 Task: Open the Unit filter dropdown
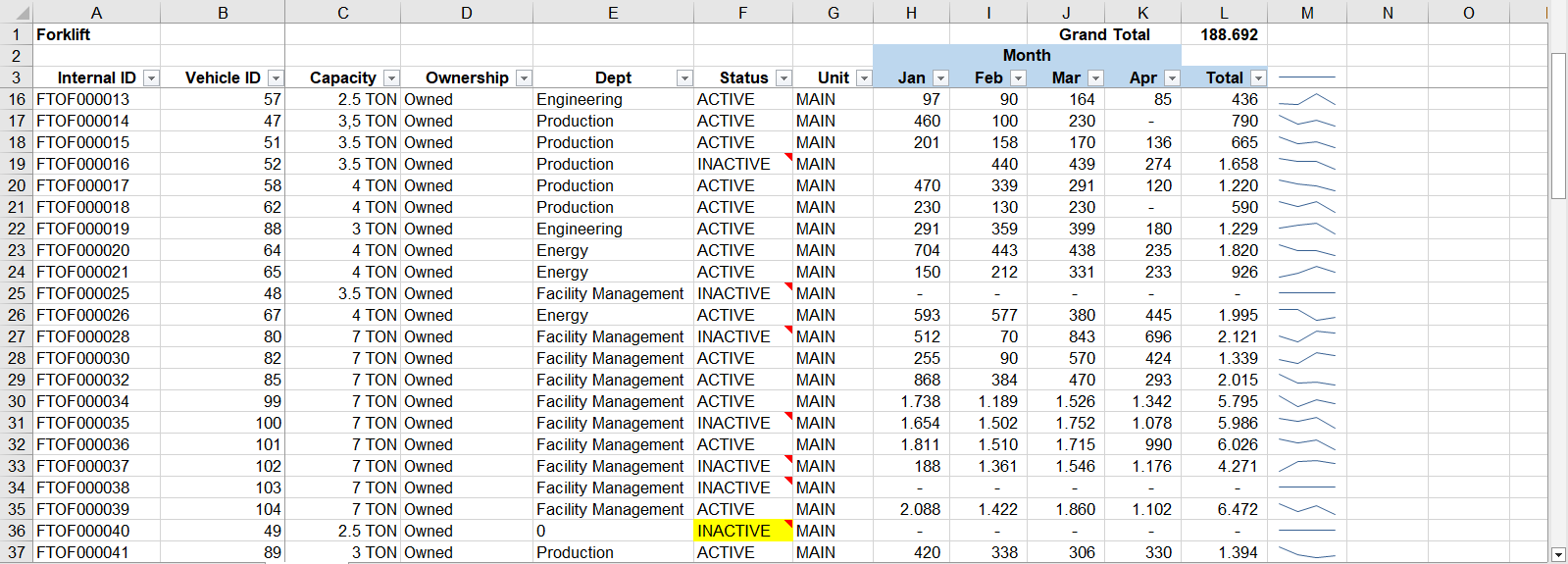pyautogui.click(x=864, y=78)
